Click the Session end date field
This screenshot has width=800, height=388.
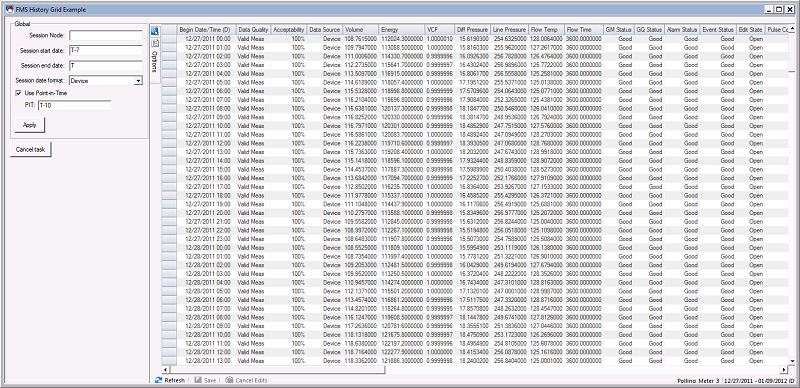(x=106, y=66)
